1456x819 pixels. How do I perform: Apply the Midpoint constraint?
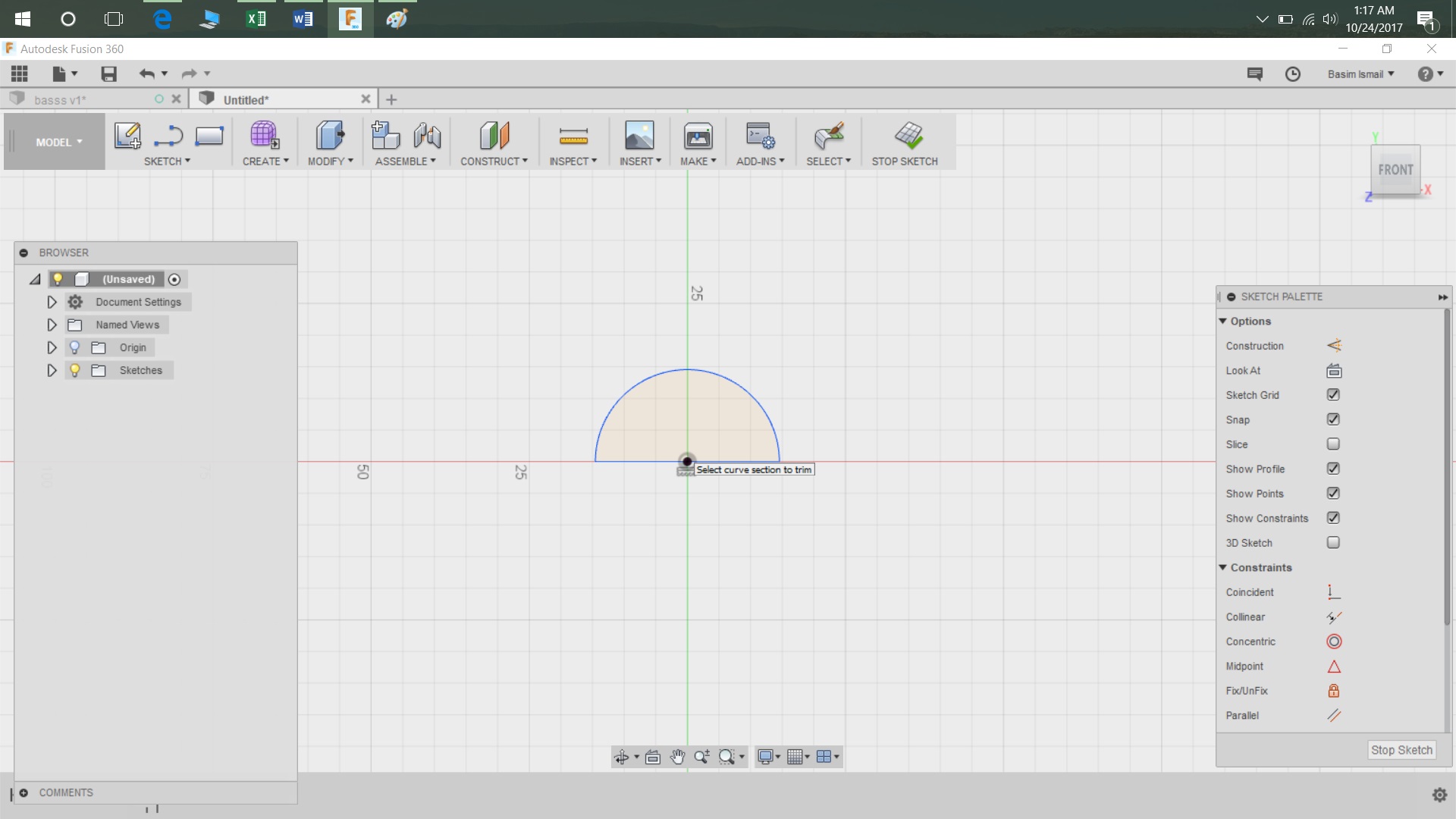coord(1334,667)
